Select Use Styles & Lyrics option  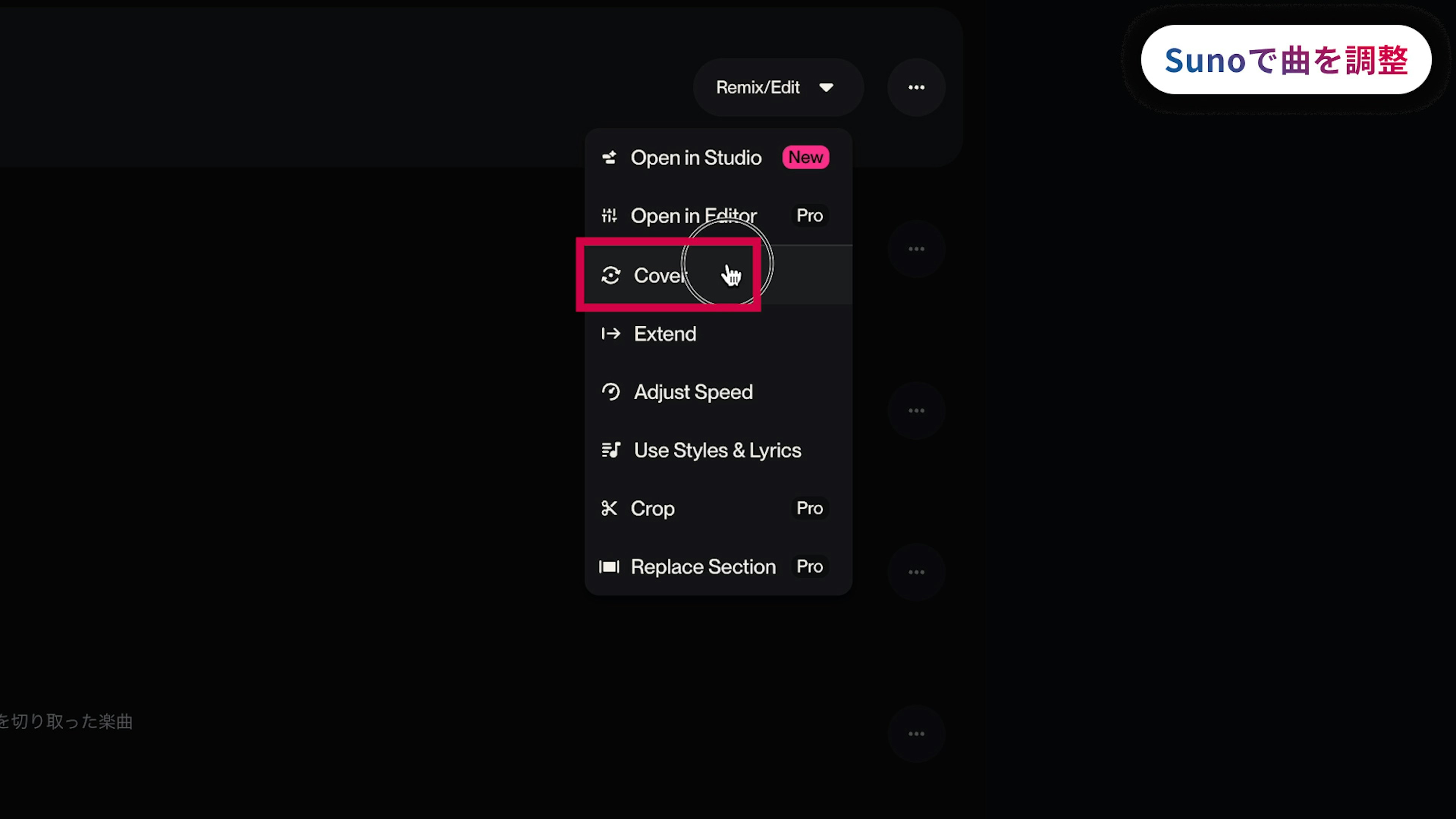717,450
